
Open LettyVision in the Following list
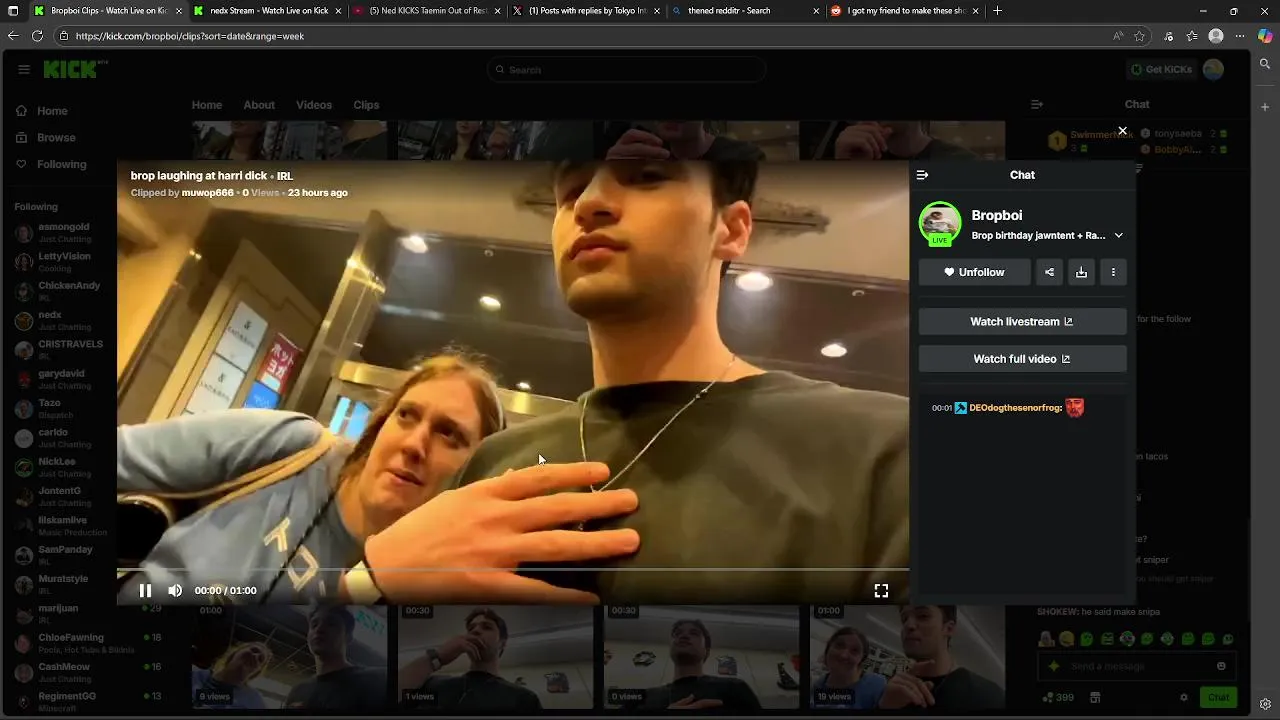pos(64,262)
